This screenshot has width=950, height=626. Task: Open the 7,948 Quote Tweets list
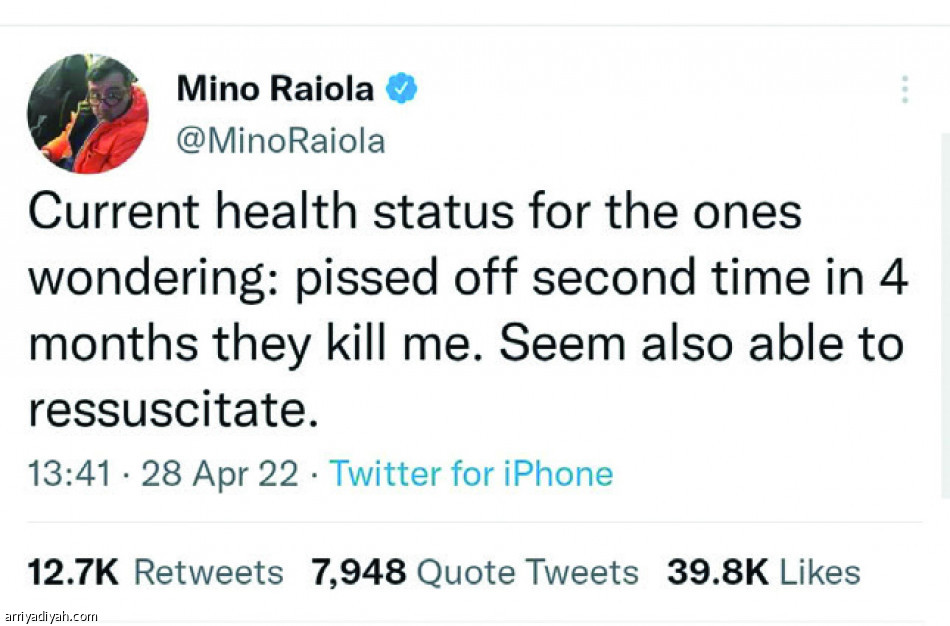475,572
